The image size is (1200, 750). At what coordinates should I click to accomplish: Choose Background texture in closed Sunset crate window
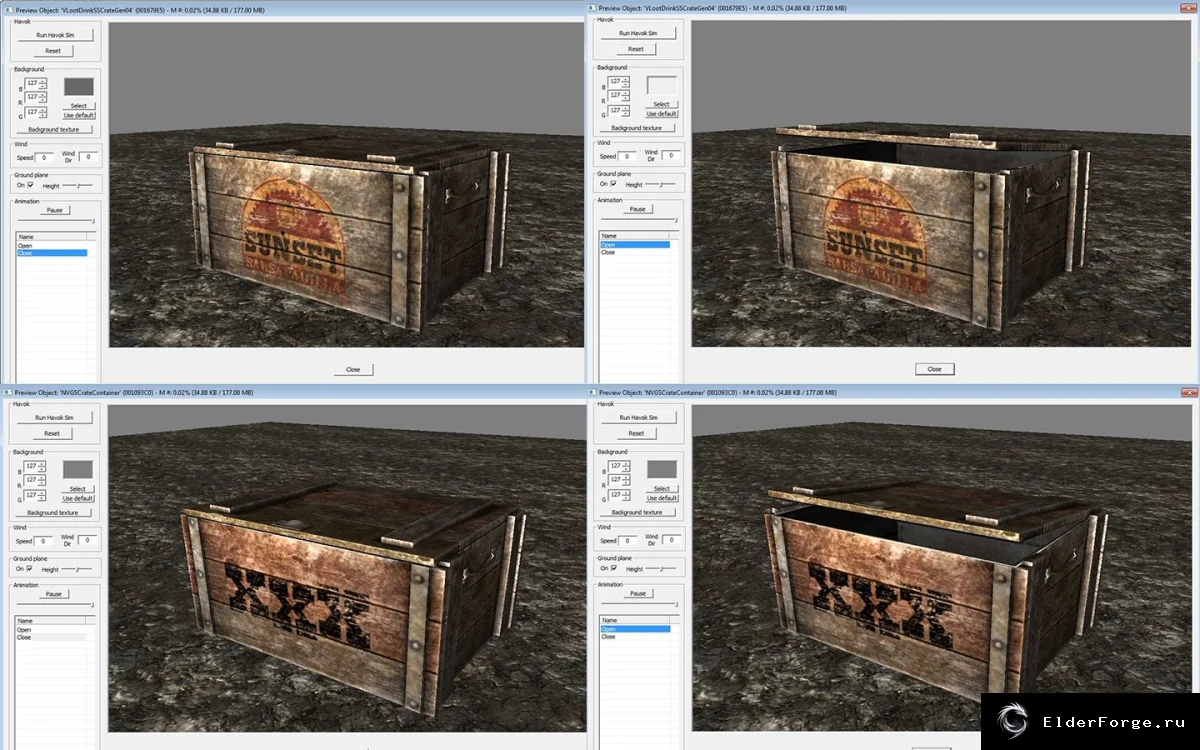(x=53, y=130)
